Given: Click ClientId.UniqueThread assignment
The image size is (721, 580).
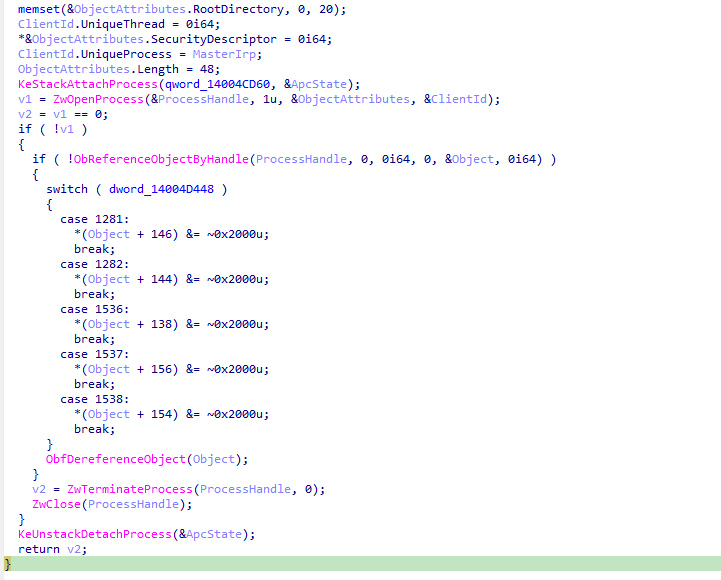Looking at the screenshot, I should point(119,24).
